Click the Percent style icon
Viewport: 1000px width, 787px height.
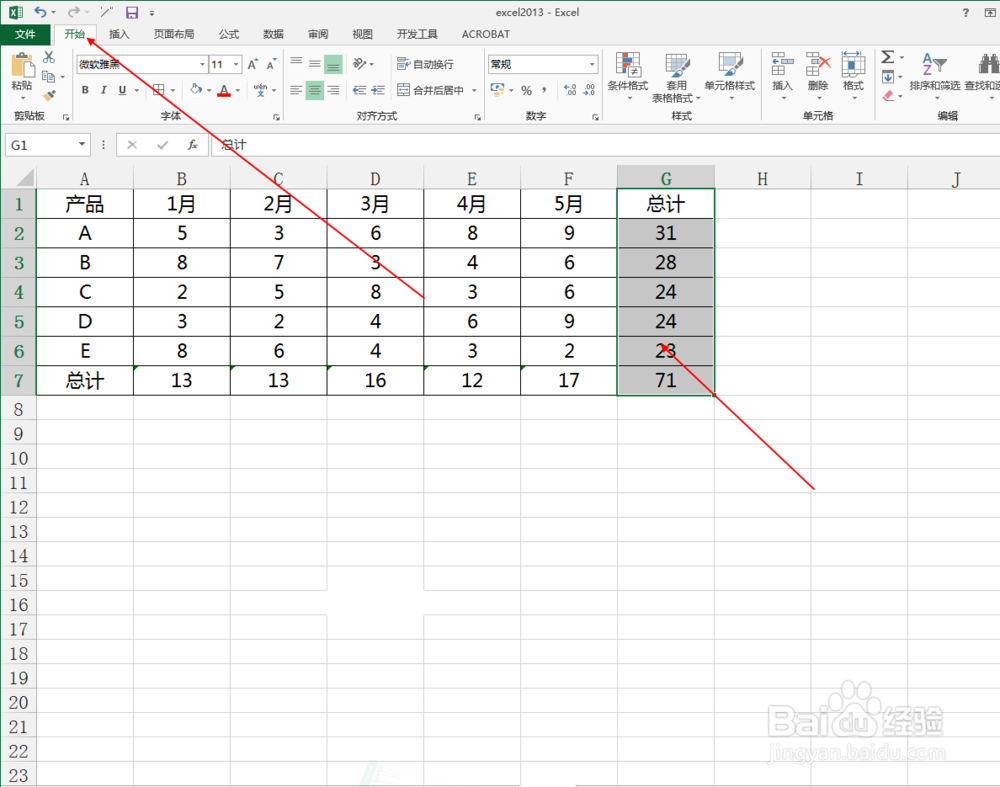[527, 90]
